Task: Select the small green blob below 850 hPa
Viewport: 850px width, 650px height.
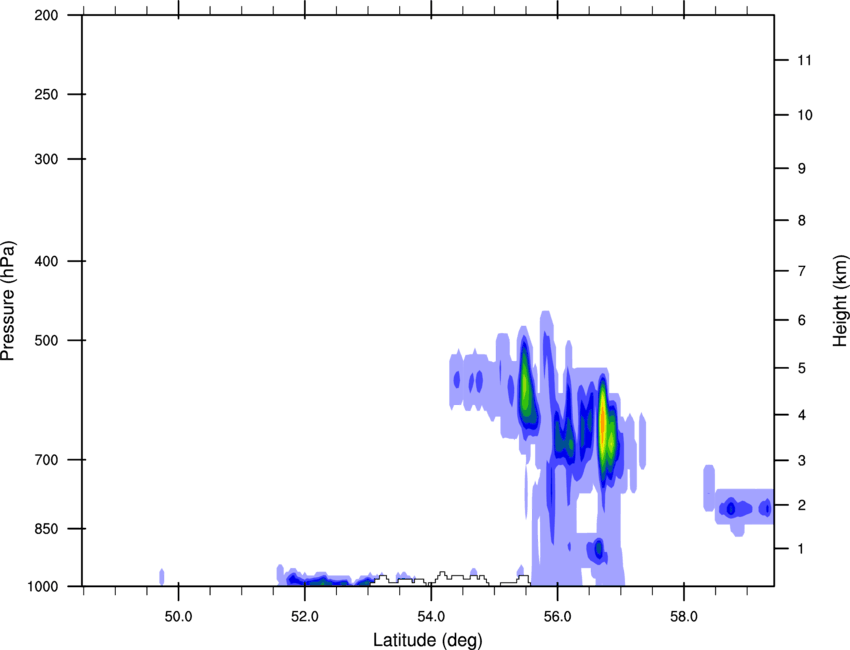Action: click(598, 548)
